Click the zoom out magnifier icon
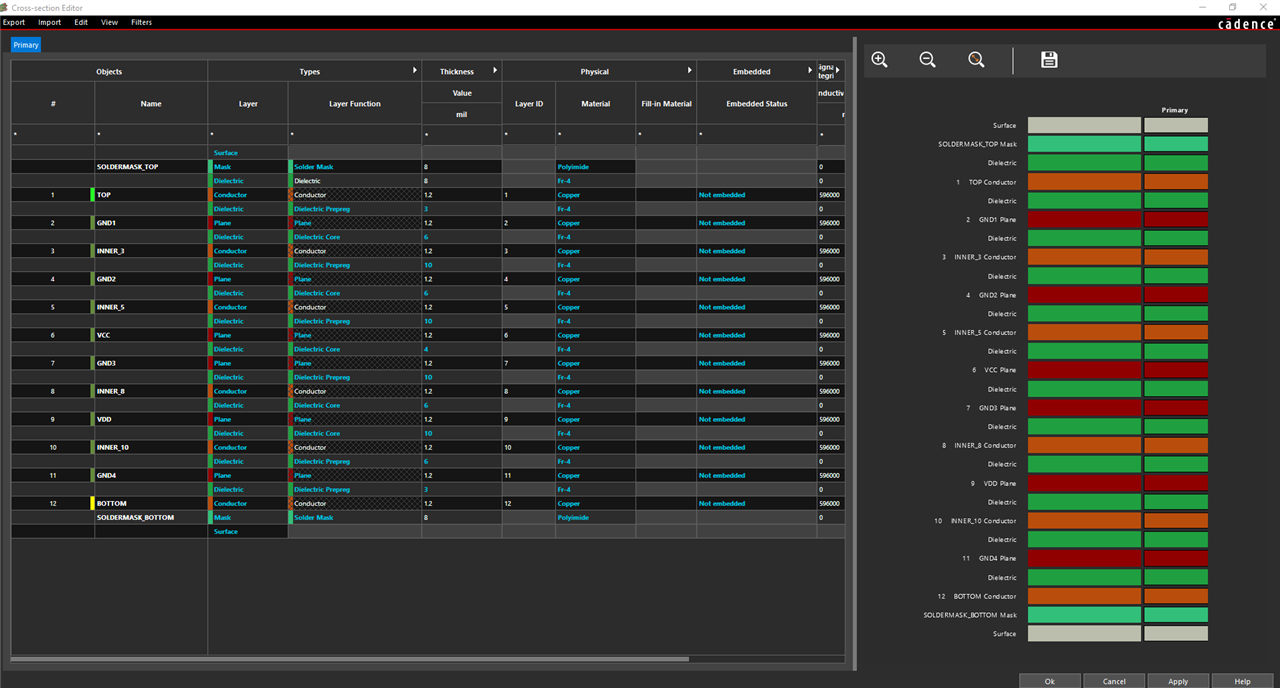The image size is (1280, 688). click(927, 60)
